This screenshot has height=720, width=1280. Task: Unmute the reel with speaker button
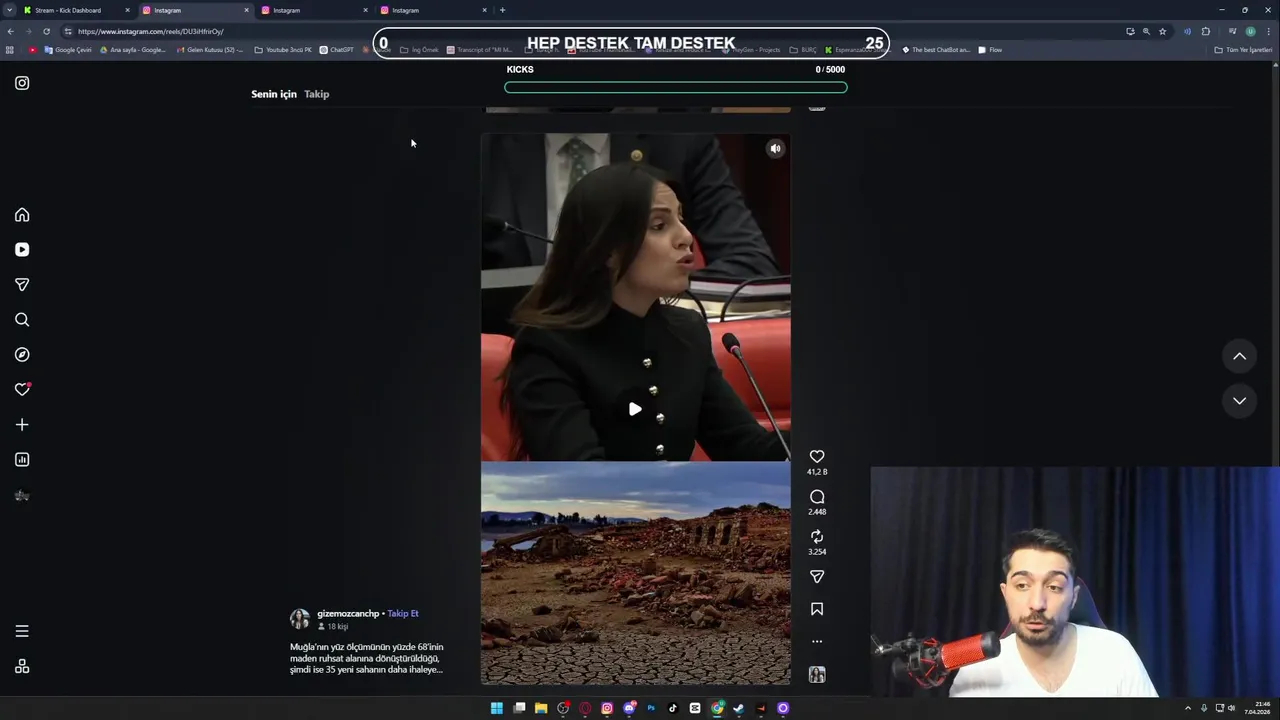tap(775, 149)
